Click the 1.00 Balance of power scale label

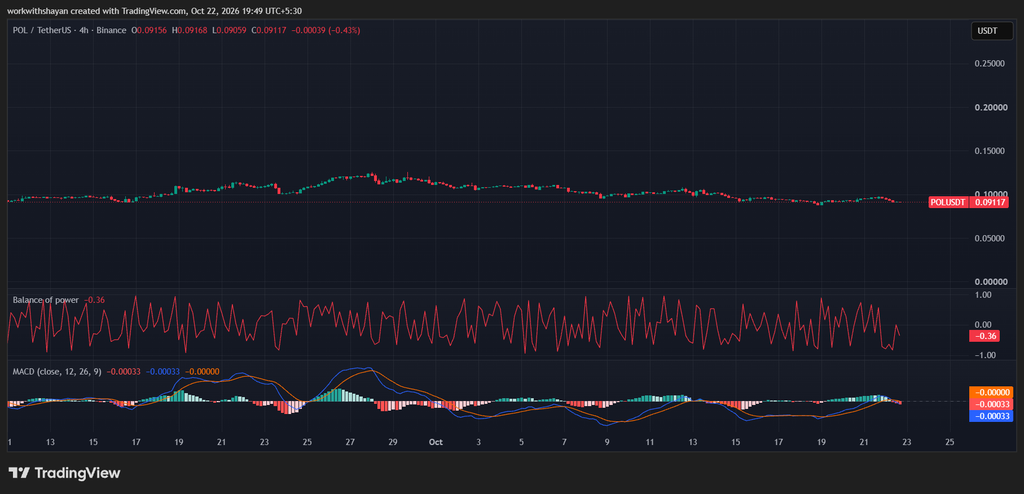984,295
